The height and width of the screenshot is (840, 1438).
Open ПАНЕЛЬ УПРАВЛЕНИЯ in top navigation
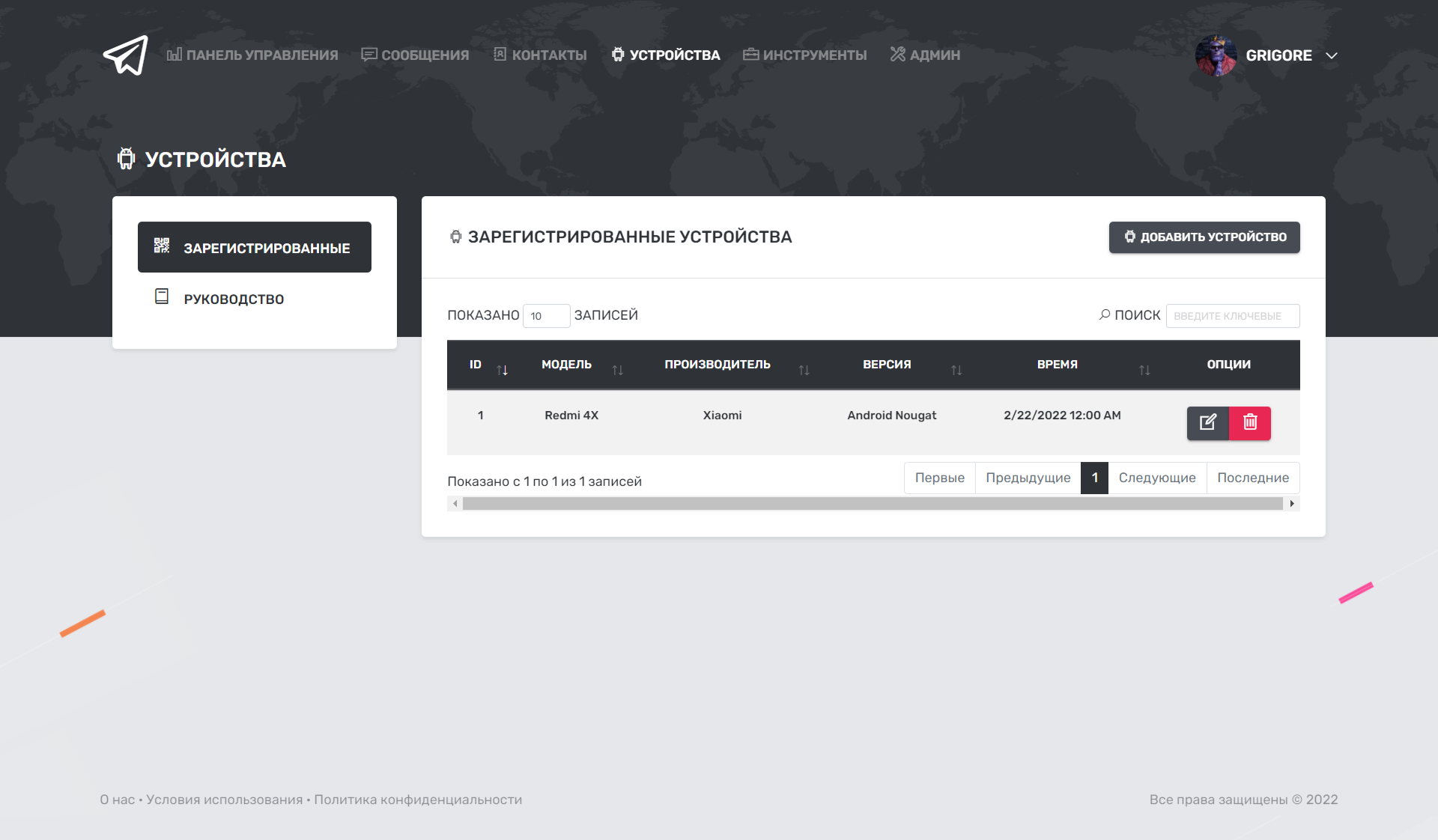point(252,55)
